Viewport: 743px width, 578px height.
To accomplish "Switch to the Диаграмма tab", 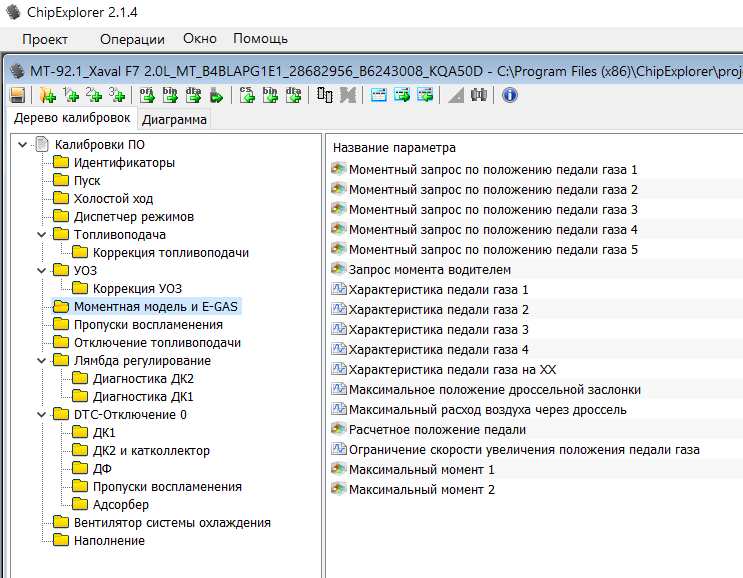I will 174,120.
